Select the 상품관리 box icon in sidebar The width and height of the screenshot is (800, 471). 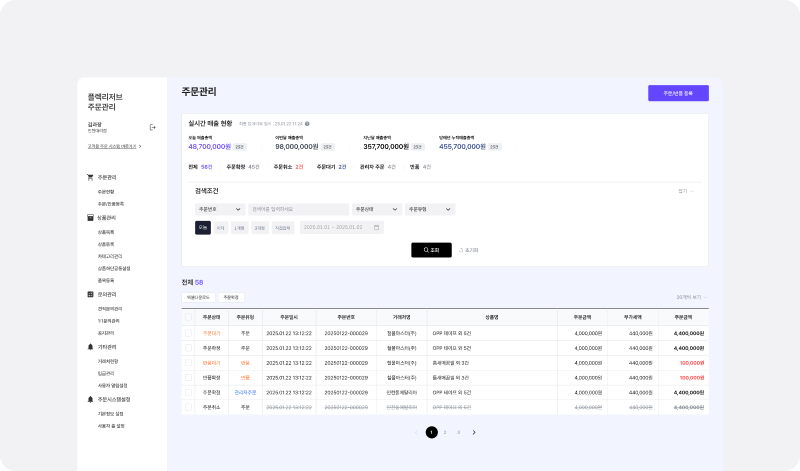(x=90, y=218)
